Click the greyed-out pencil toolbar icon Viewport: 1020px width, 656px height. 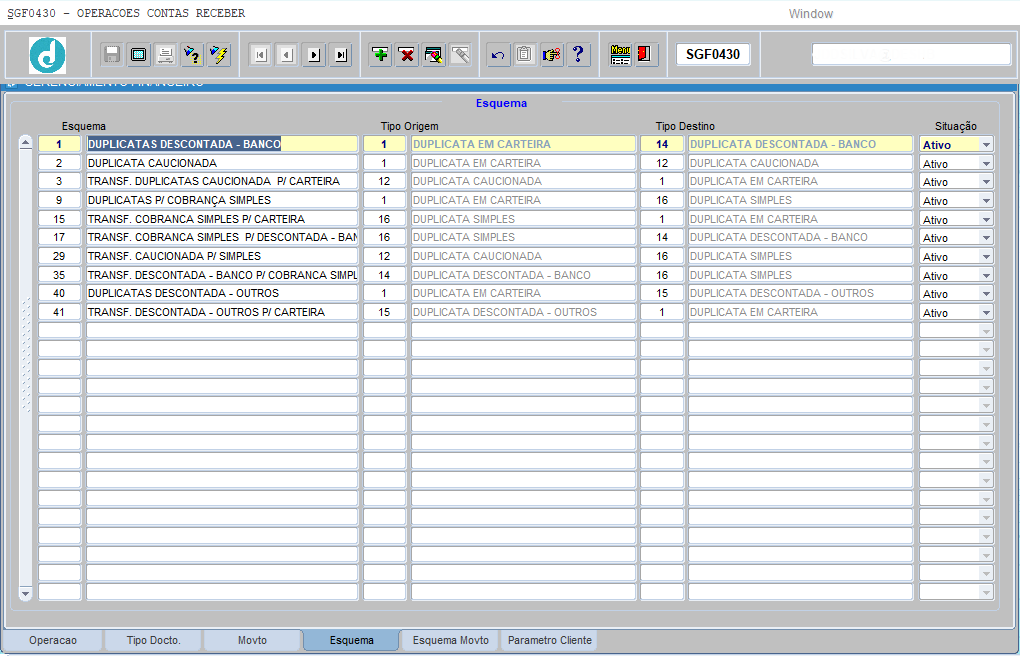pyautogui.click(x=461, y=55)
